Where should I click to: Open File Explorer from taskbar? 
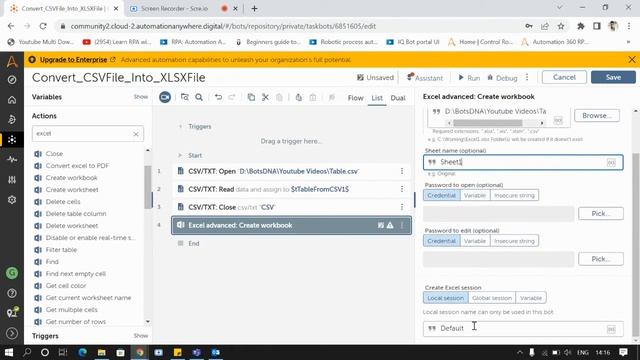[x=102, y=352]
